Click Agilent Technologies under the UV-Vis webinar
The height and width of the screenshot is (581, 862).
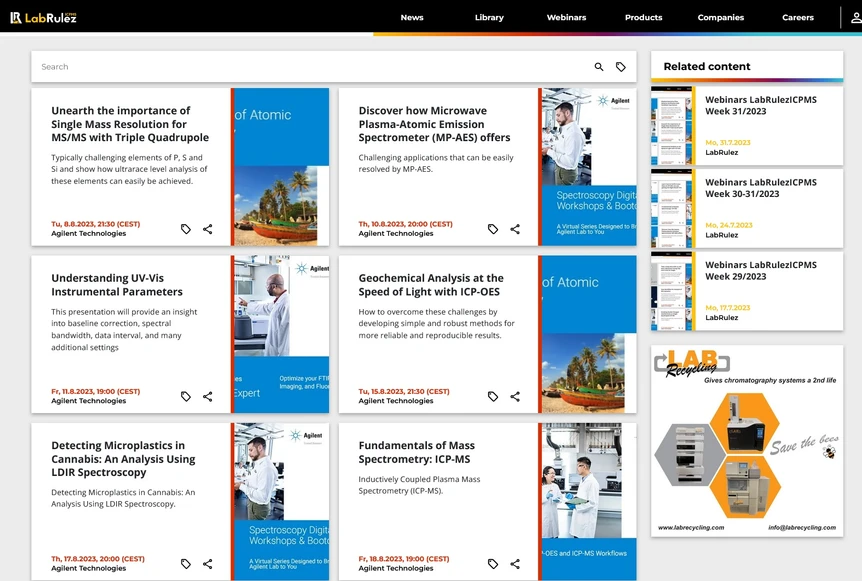[89, 401]
